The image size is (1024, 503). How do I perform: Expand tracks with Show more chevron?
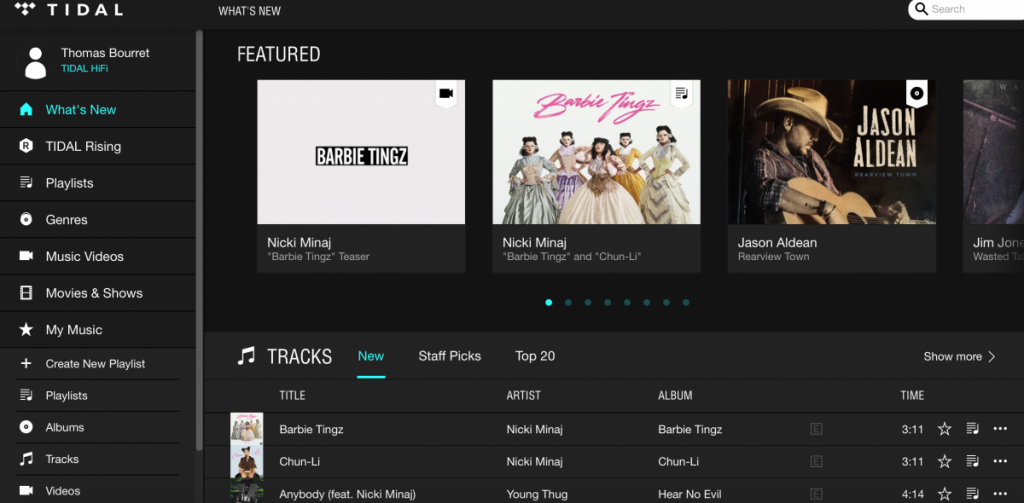click(991, 357)
